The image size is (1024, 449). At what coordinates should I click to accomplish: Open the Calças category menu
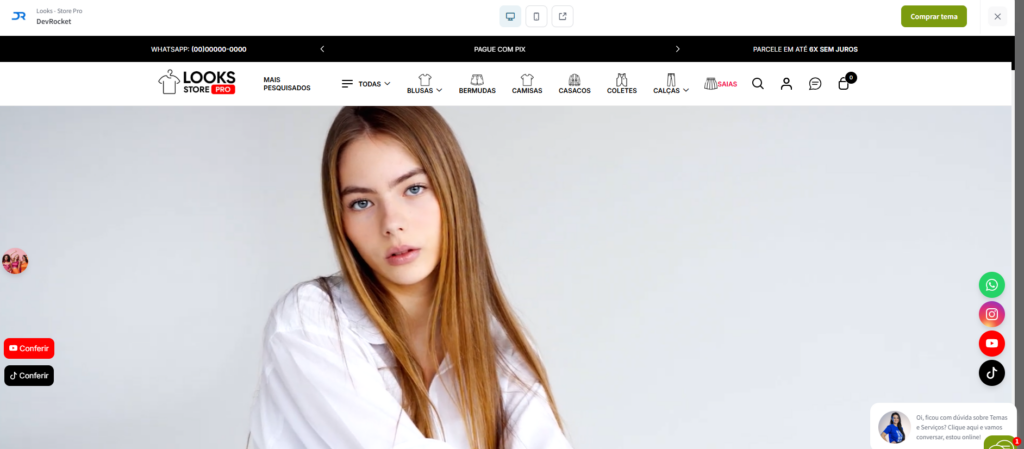[x=671, y=84]
